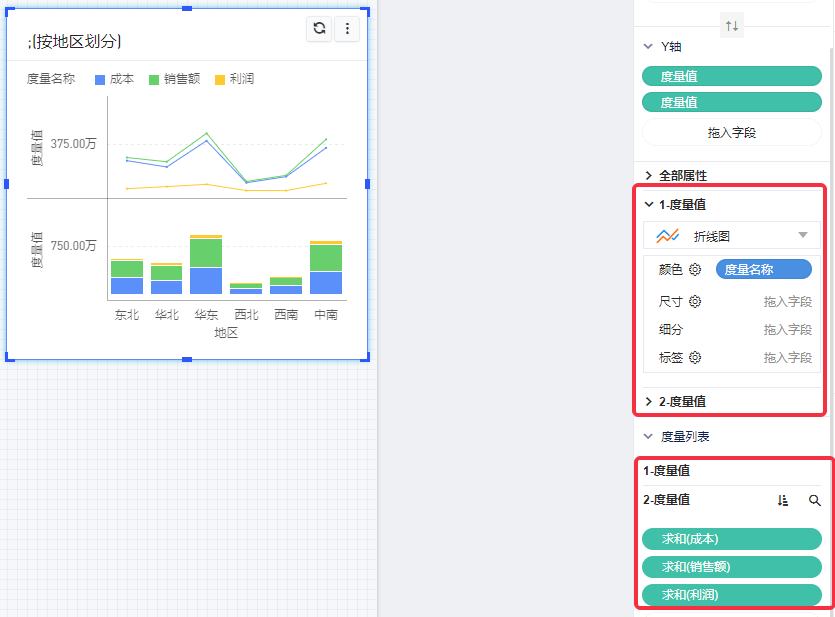Expand the 2-度量值 properties section
This screenshot has height=617, width=835.
682,401
